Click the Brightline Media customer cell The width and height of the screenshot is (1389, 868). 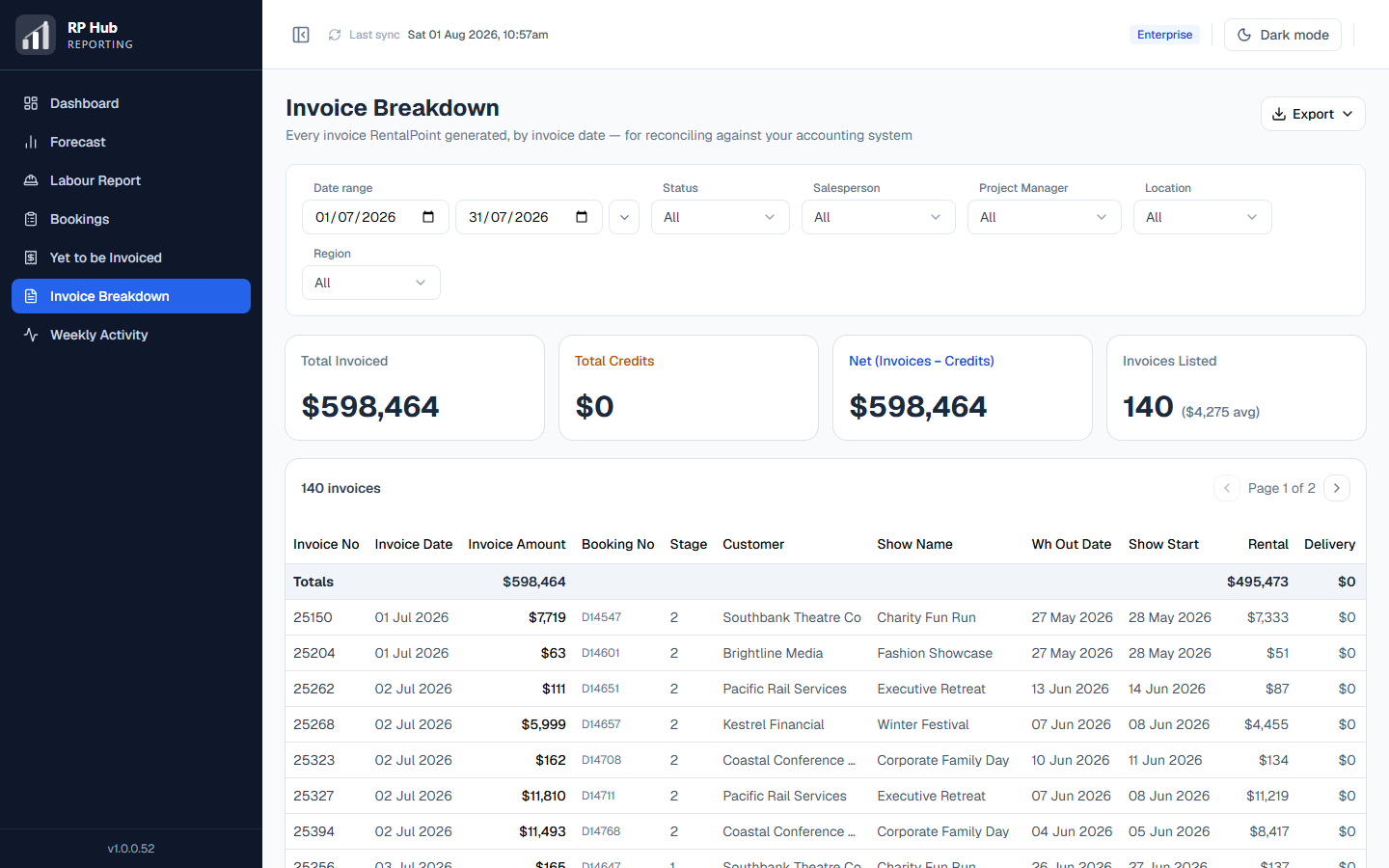(773, 653)
